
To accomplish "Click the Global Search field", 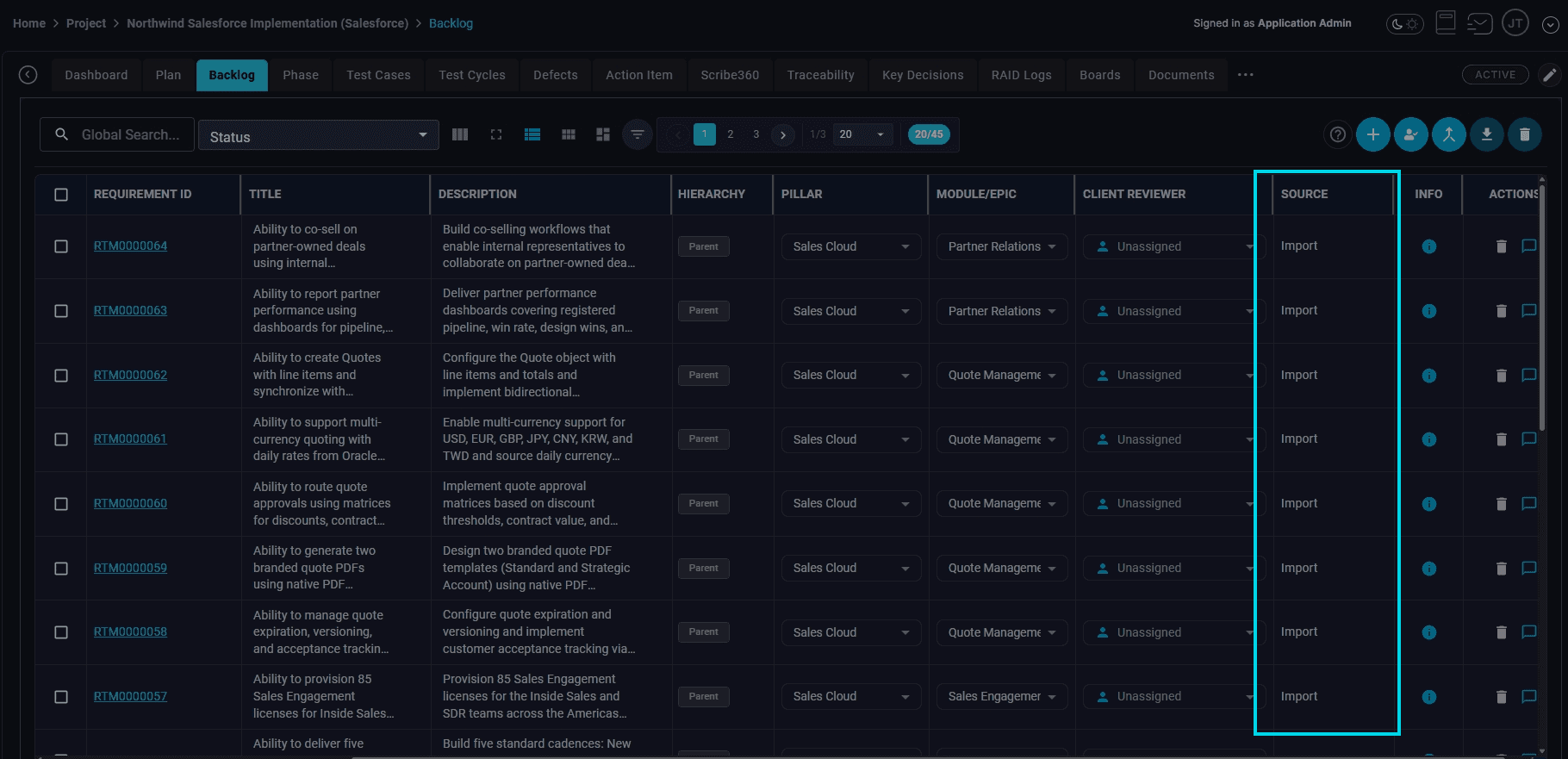I will point(117,134).
